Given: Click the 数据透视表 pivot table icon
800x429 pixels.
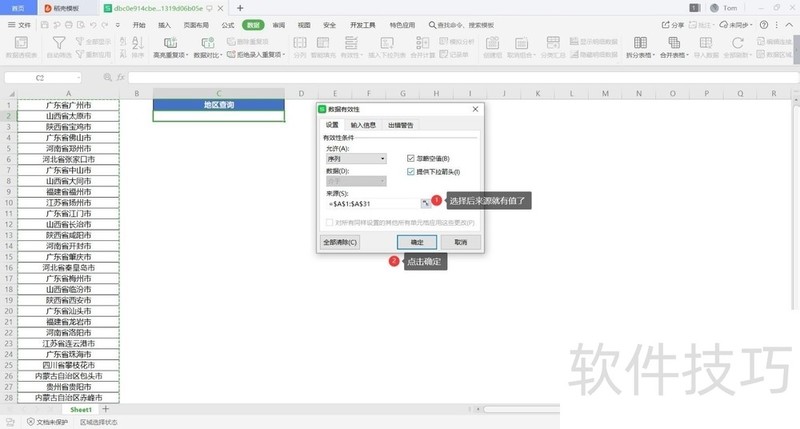Looking at the screenshot, I should (21, 43).
